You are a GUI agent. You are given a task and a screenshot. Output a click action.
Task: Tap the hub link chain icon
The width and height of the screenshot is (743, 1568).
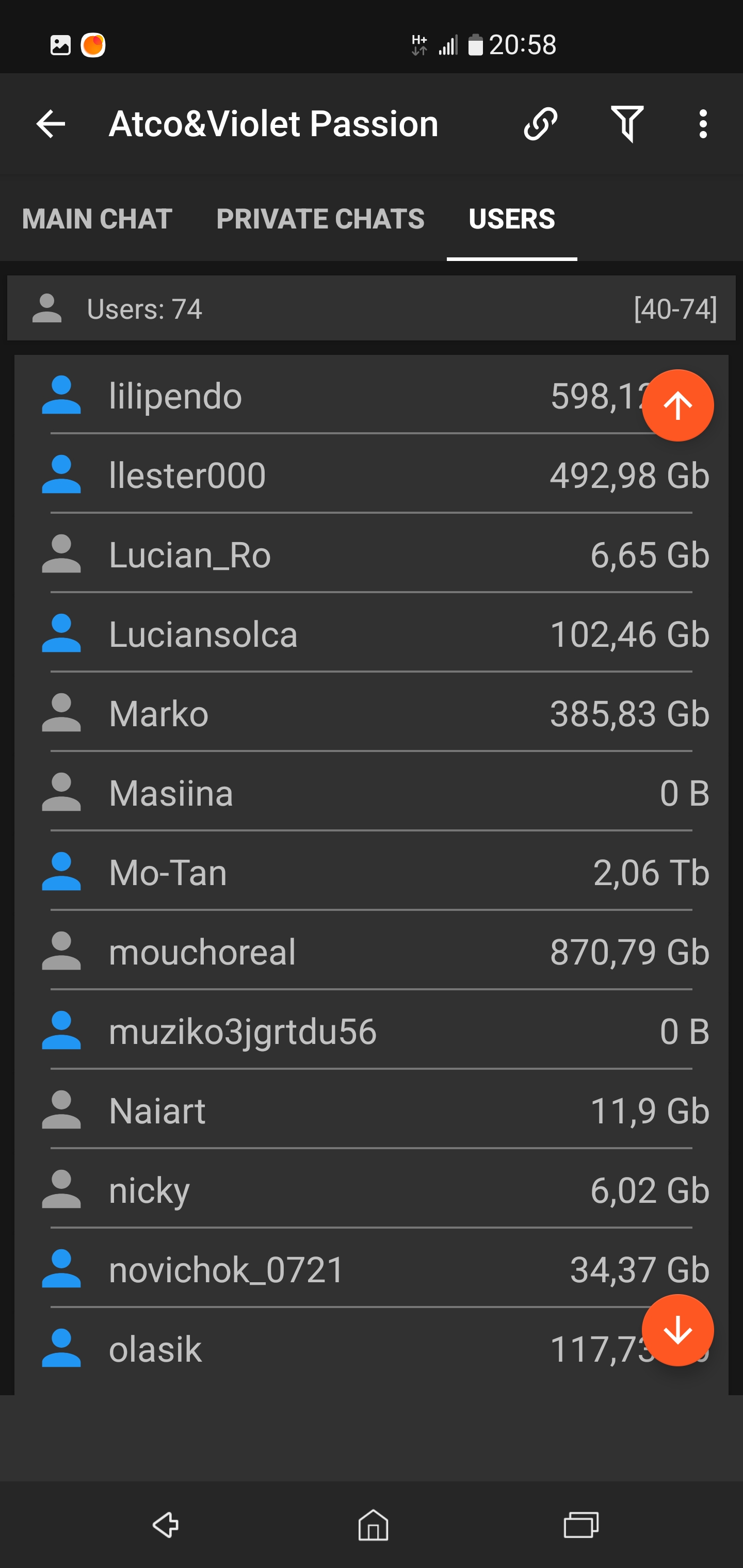pos(540,124)
